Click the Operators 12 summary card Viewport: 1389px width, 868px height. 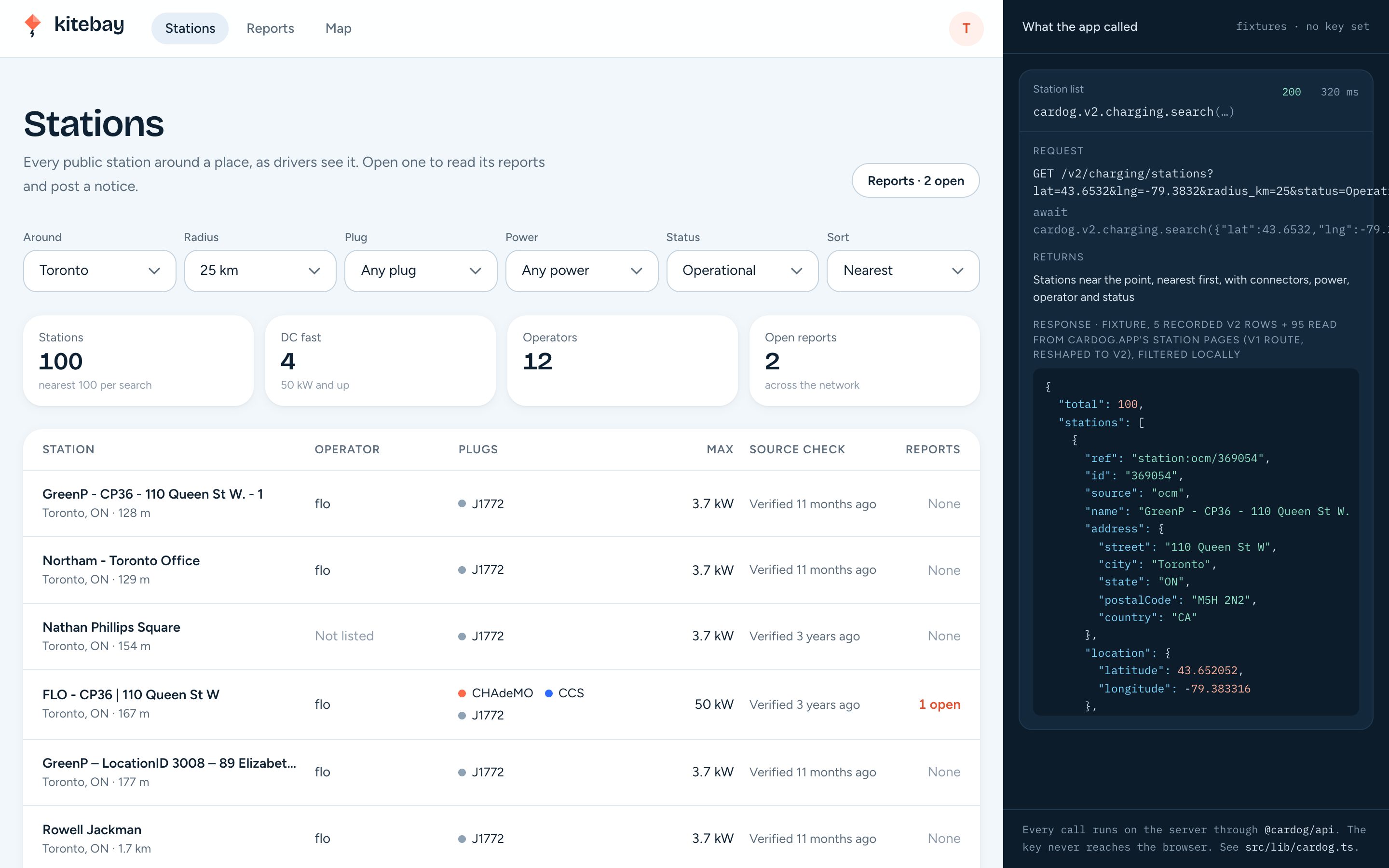tap(622, 361)
